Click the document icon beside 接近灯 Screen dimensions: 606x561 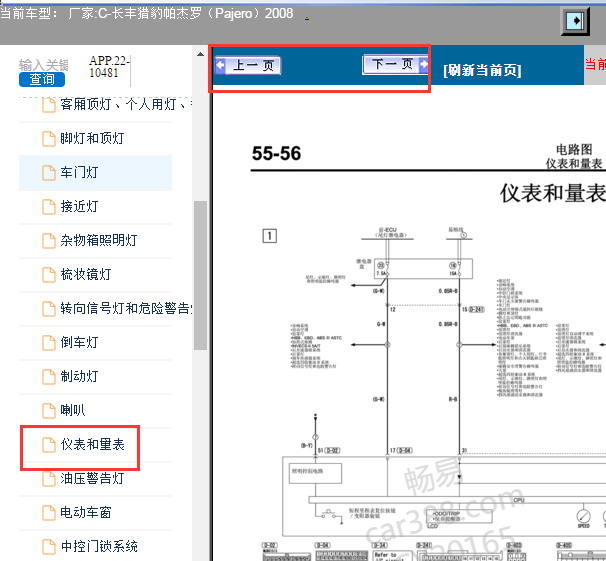pos(49,207)
